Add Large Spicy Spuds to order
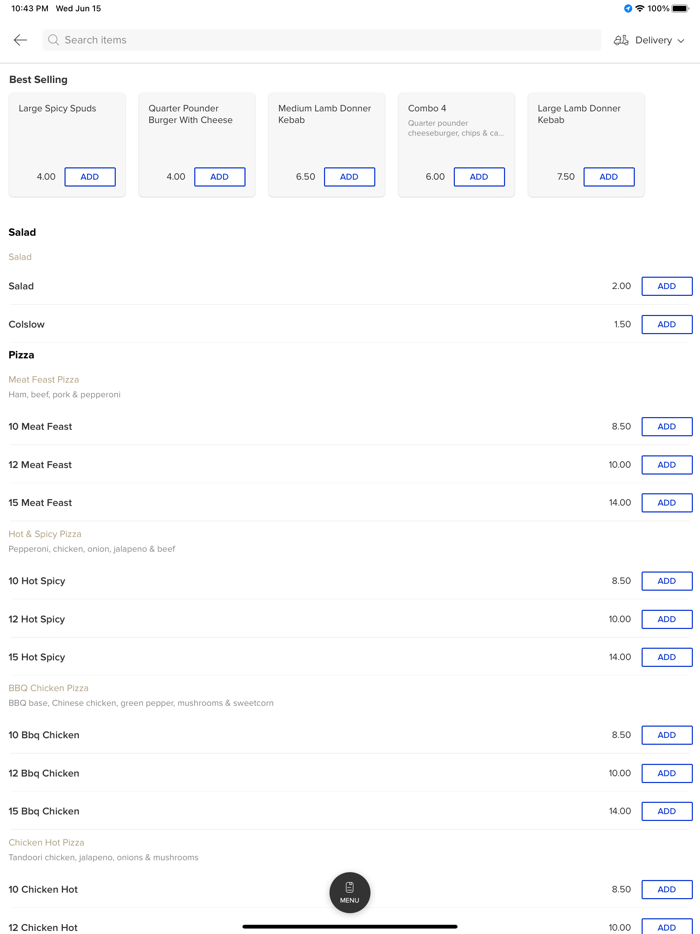The image size is (700, 934). pyautogui.click(x=90, y=177)
